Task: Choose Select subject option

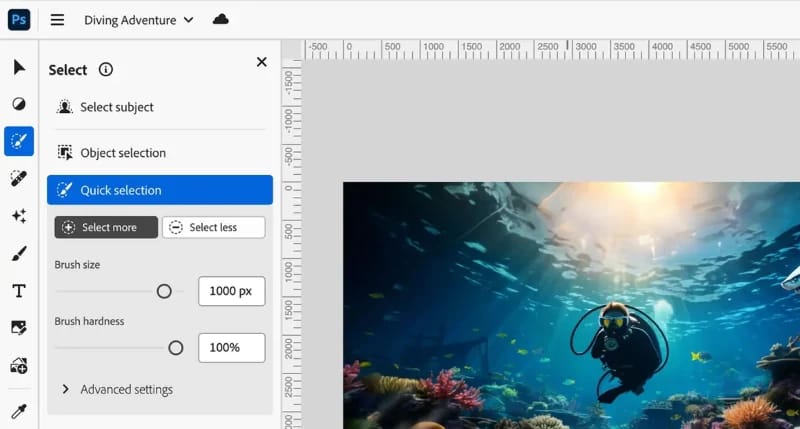Action: [x=160, y=107]
